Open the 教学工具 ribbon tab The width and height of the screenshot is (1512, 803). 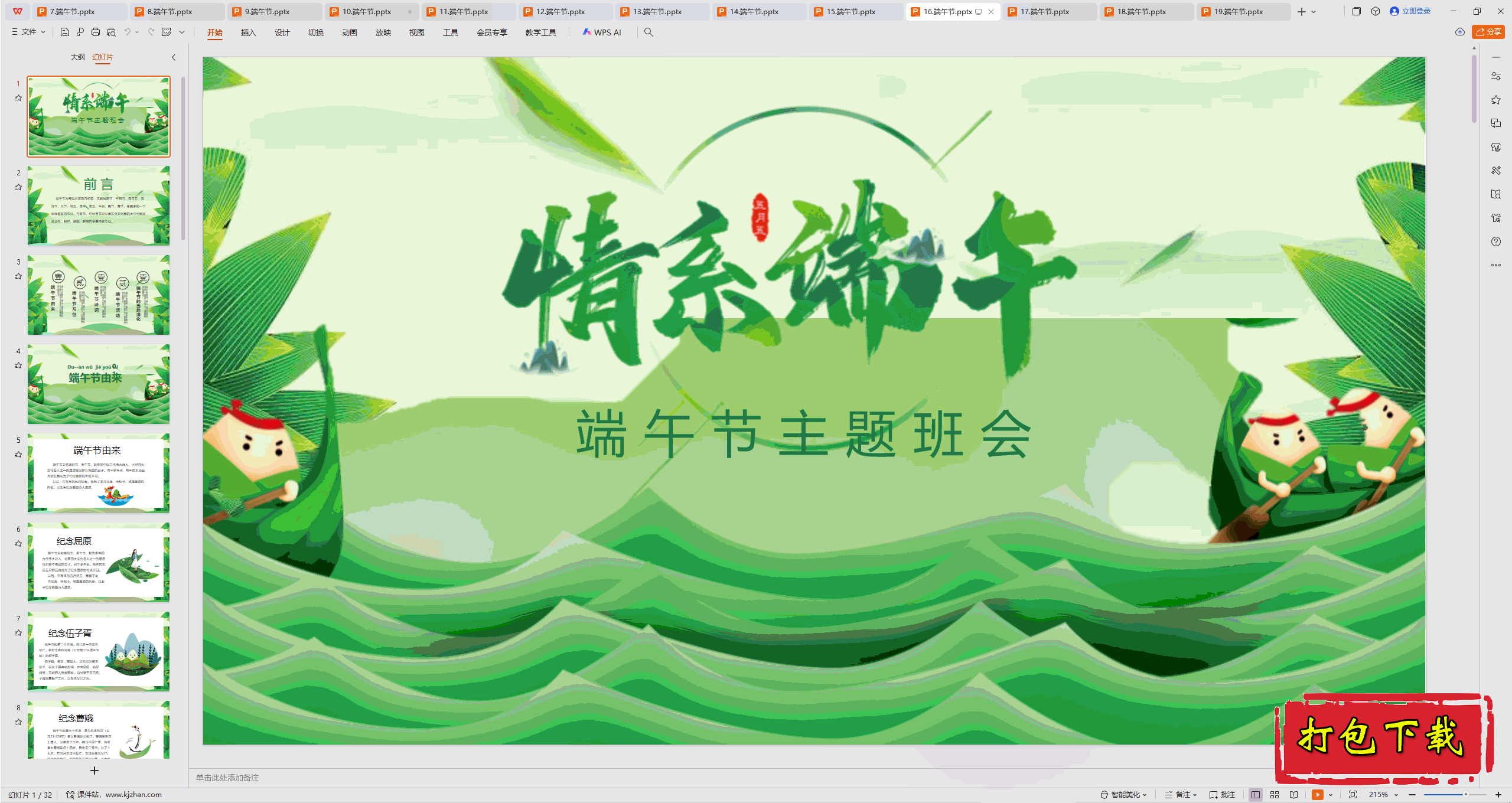[x=541, y=32]
